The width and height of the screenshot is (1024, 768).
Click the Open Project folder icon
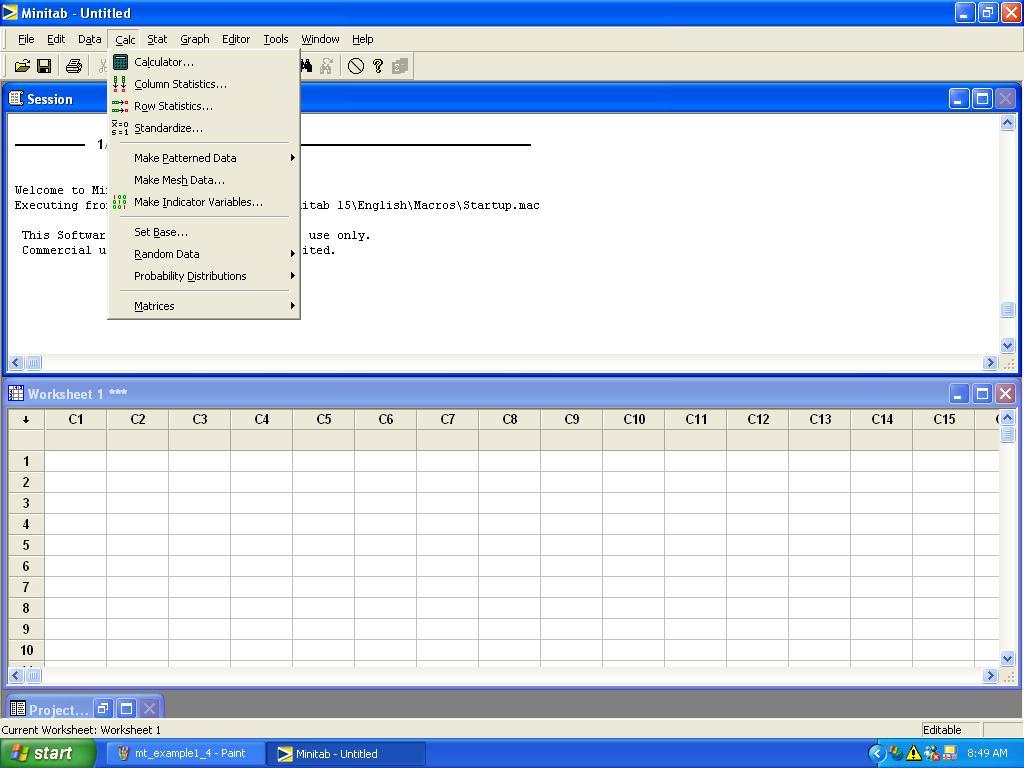tap(22, 66)
